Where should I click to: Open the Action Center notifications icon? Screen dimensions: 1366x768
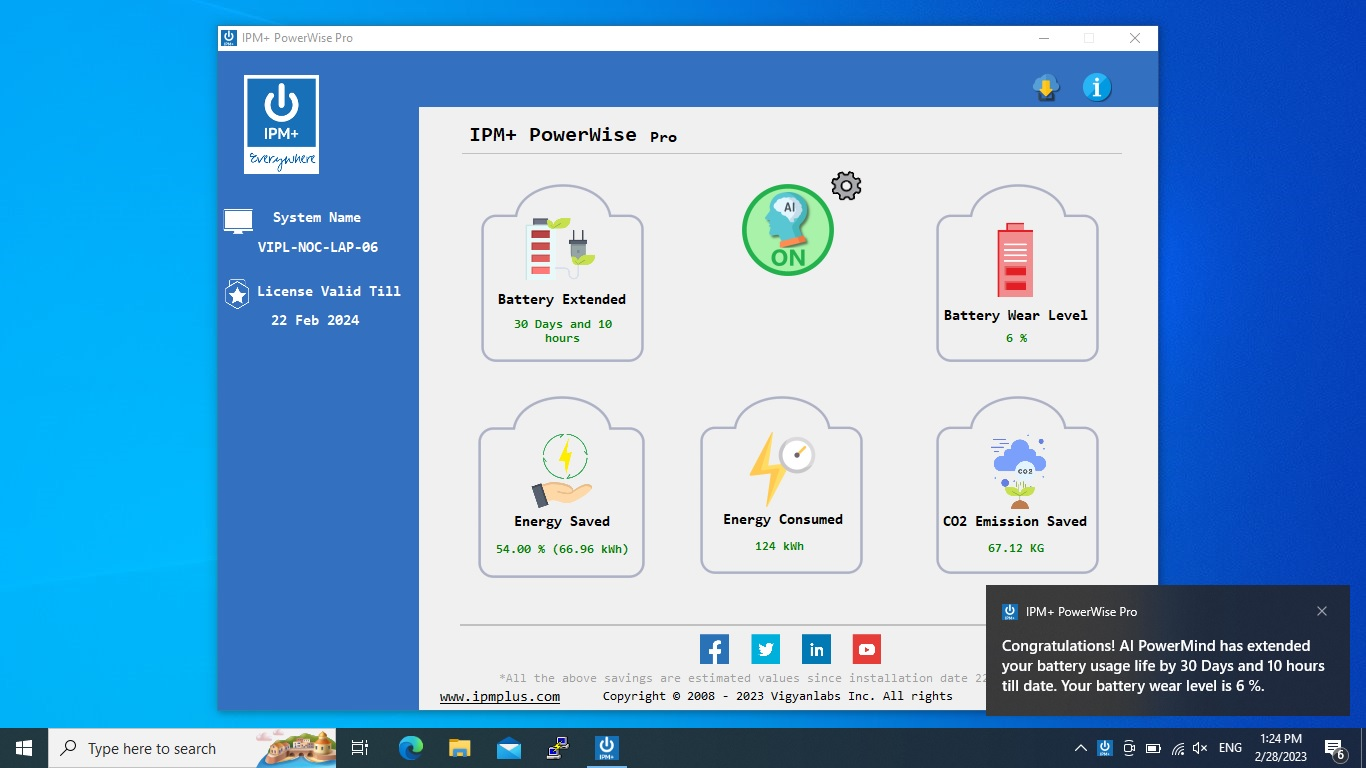click(1334, 748)
